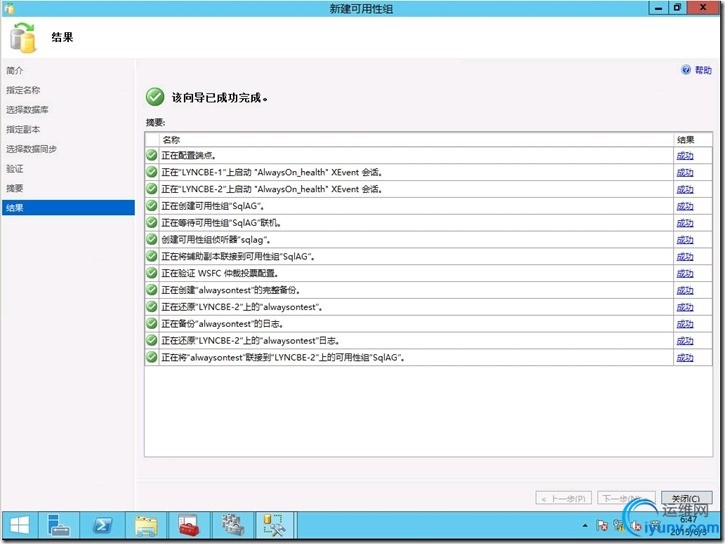Open the SQL Server Management Studio taskbar icon
The image size is (725, 544).
coord(275,526)
